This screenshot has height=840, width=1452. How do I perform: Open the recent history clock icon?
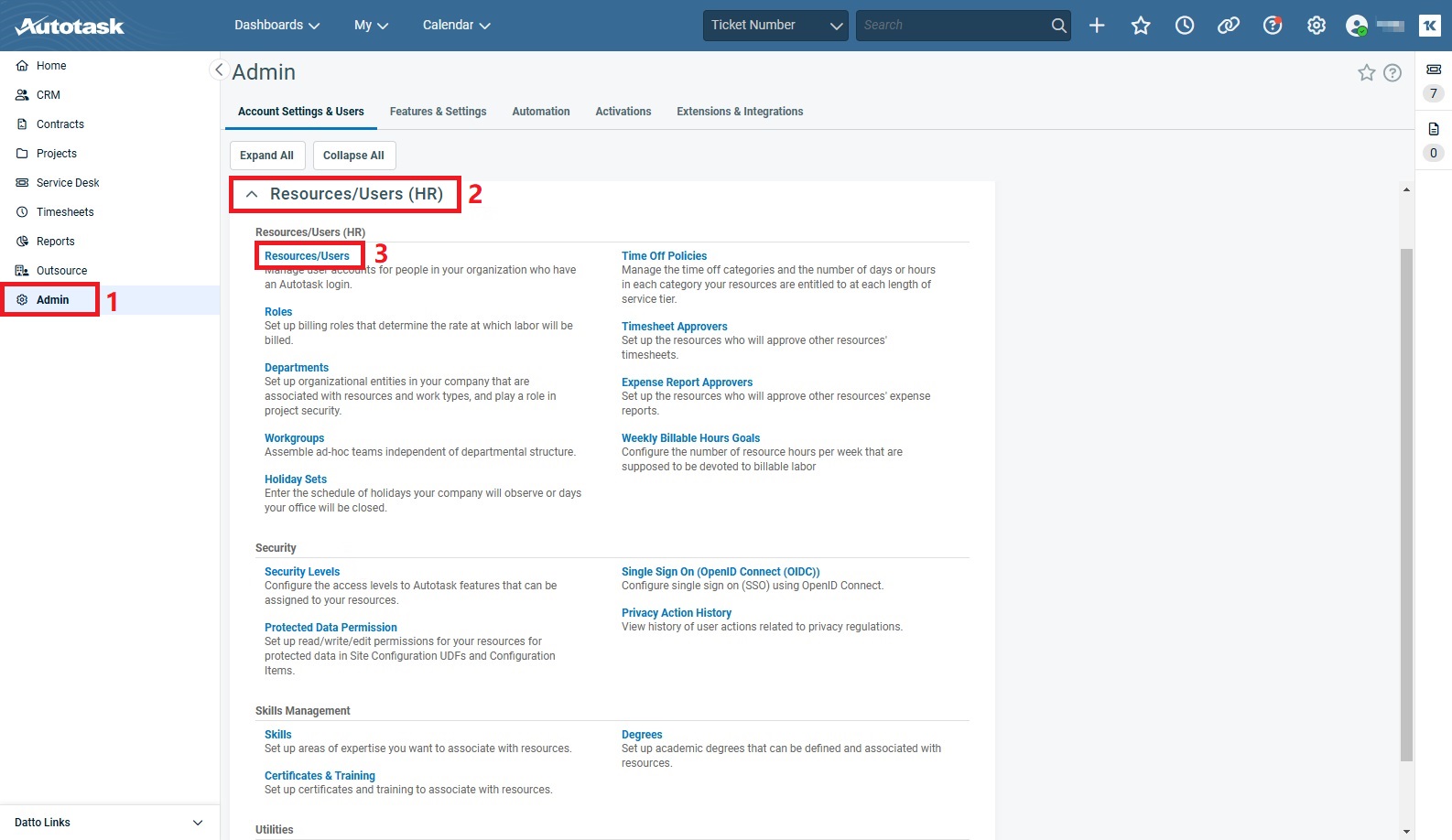point(1185,26)
